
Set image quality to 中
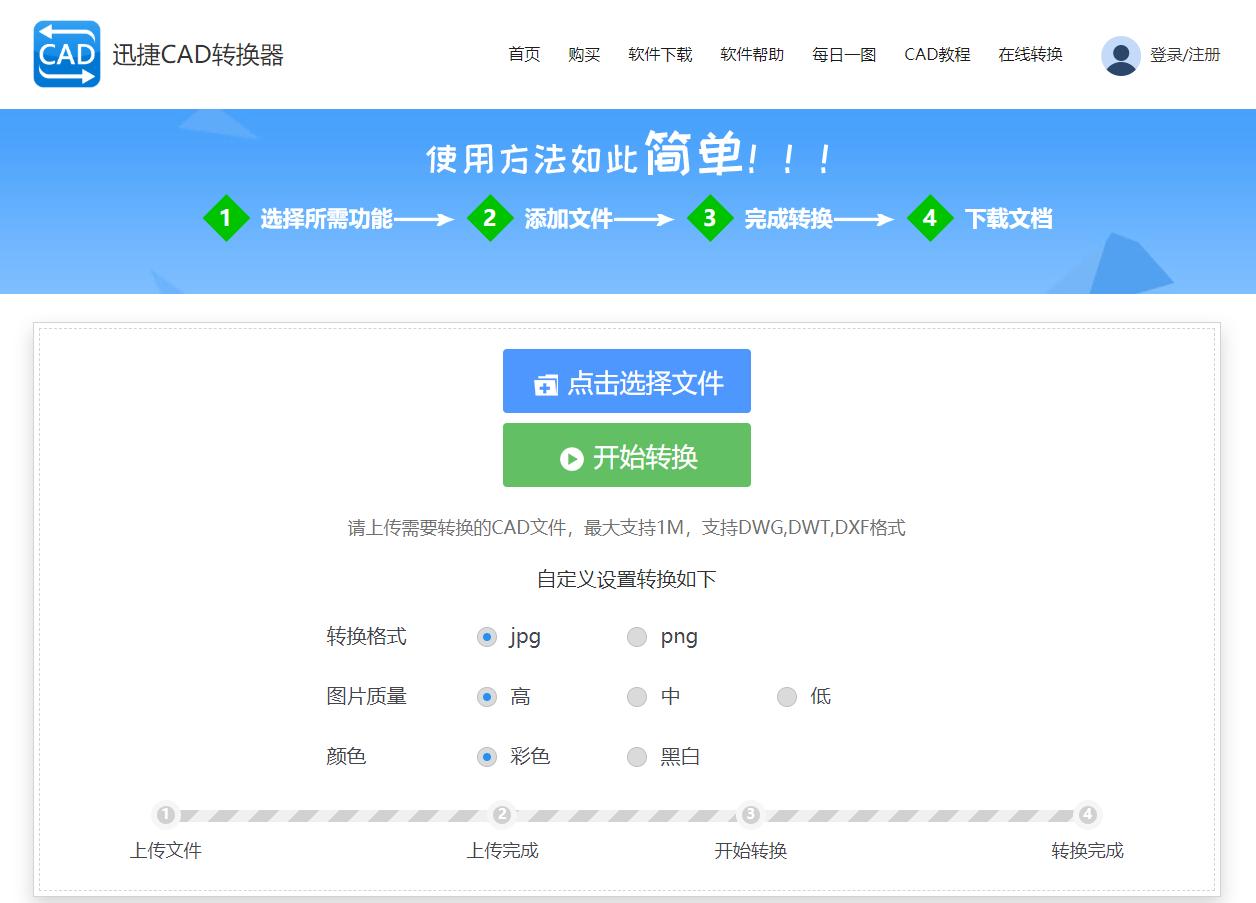[637, 697]
